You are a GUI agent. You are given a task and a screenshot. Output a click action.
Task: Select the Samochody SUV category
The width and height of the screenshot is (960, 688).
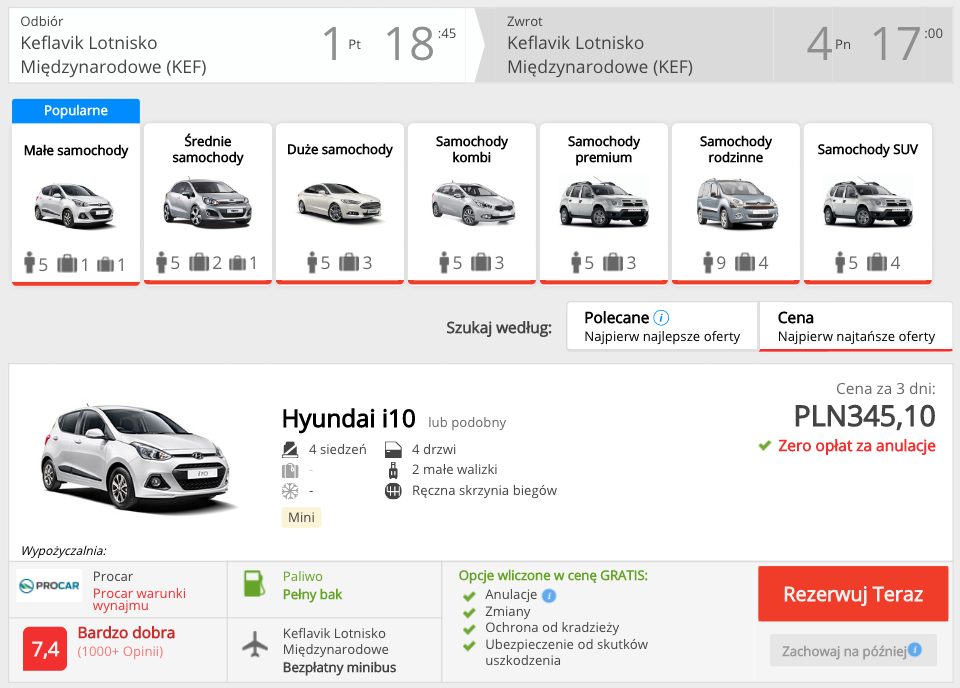(x=868, y=204)
